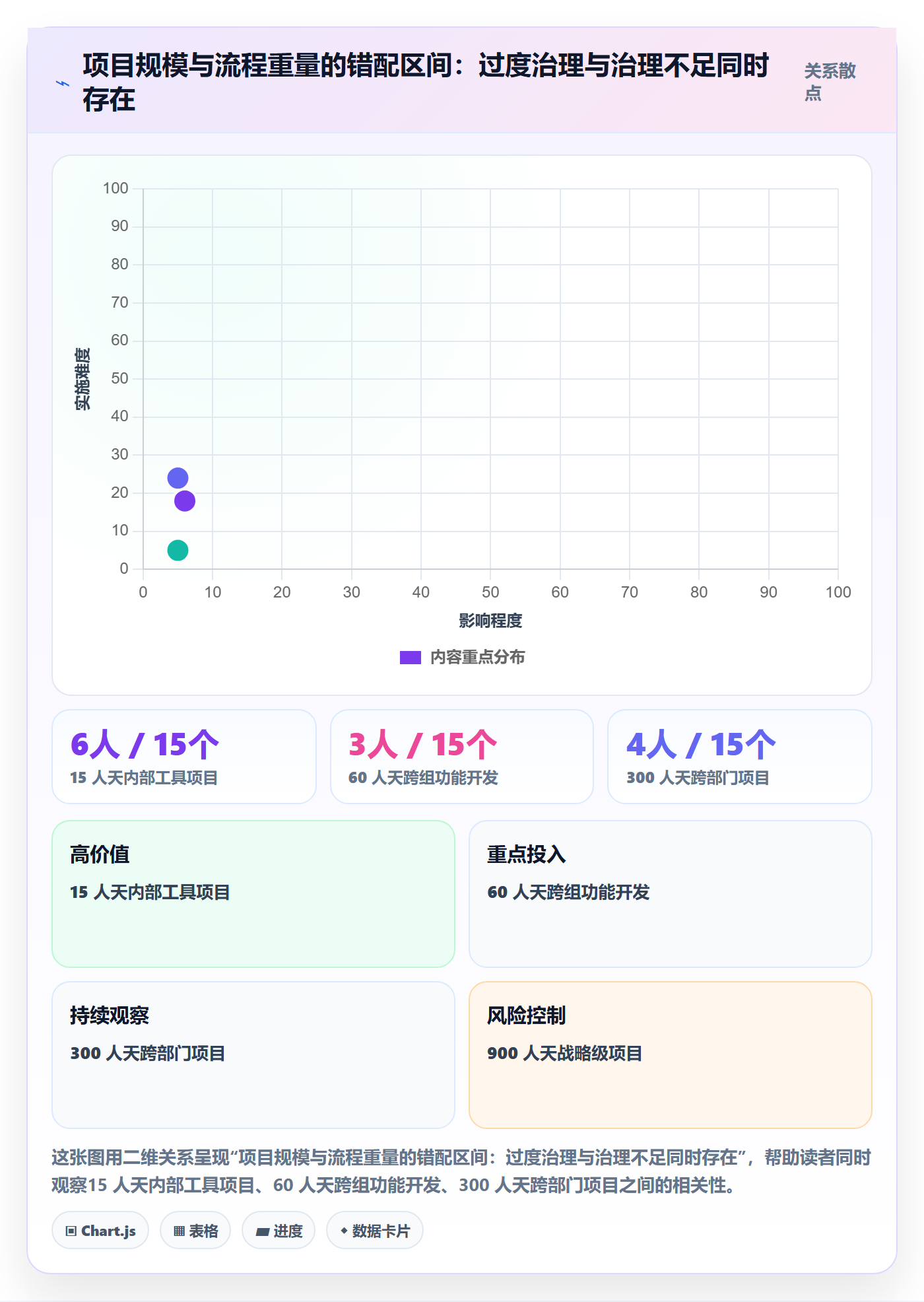Click the chart title heading text
The height and width of the screenshot is (1302, 924).
click(426, 83)
